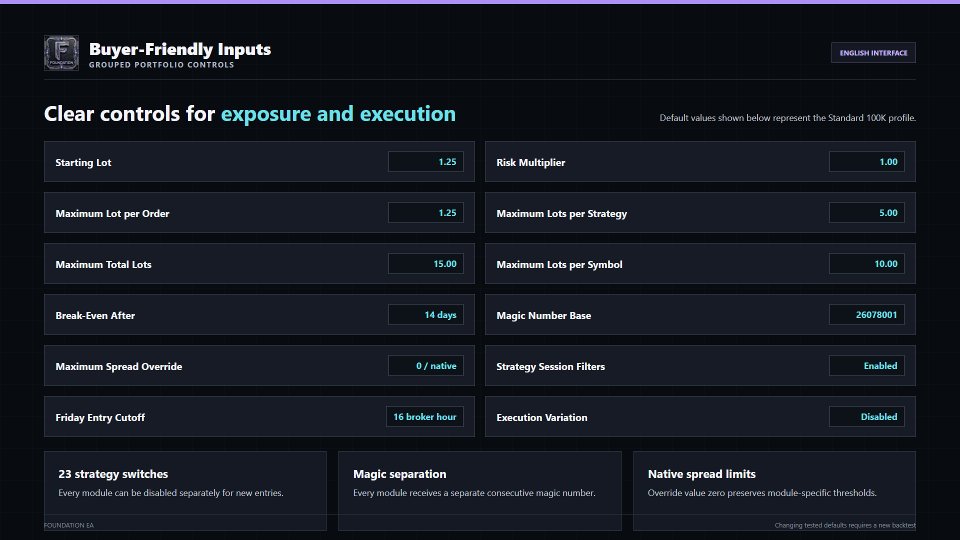
Task: Click the Foundation EA footer text
Action: tap(69, 525)
